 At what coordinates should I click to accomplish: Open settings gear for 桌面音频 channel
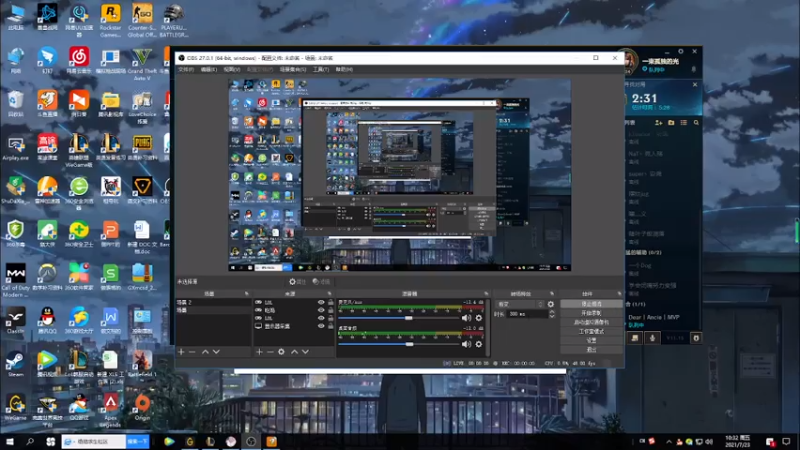[479, 344]
